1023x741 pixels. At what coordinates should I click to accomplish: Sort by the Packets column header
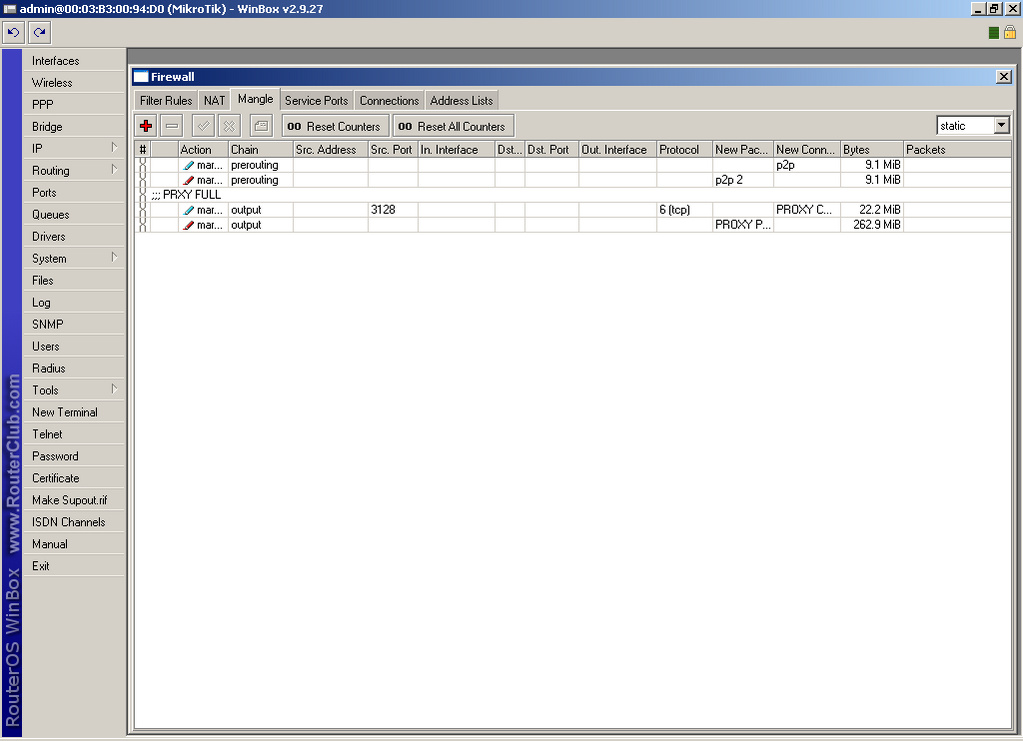(x=957, y=149)
